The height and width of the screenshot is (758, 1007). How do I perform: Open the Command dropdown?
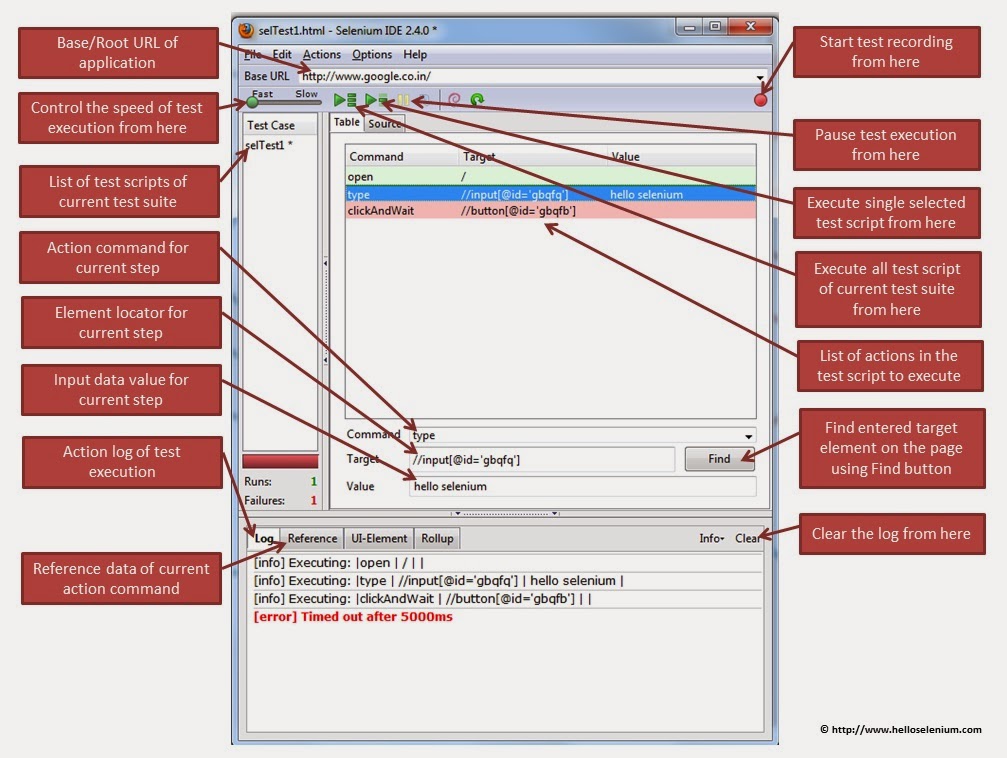[750, 436]
